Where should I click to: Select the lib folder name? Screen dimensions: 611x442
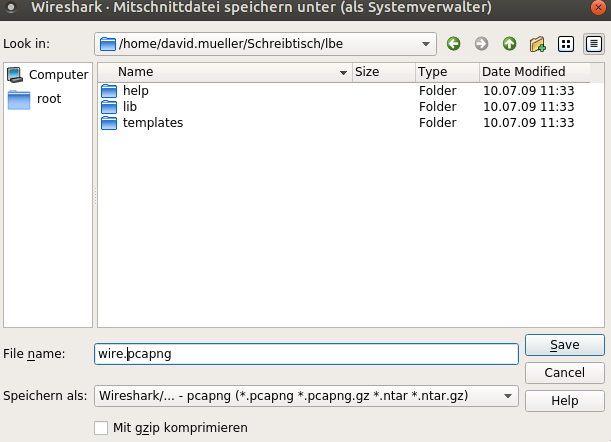130,106
